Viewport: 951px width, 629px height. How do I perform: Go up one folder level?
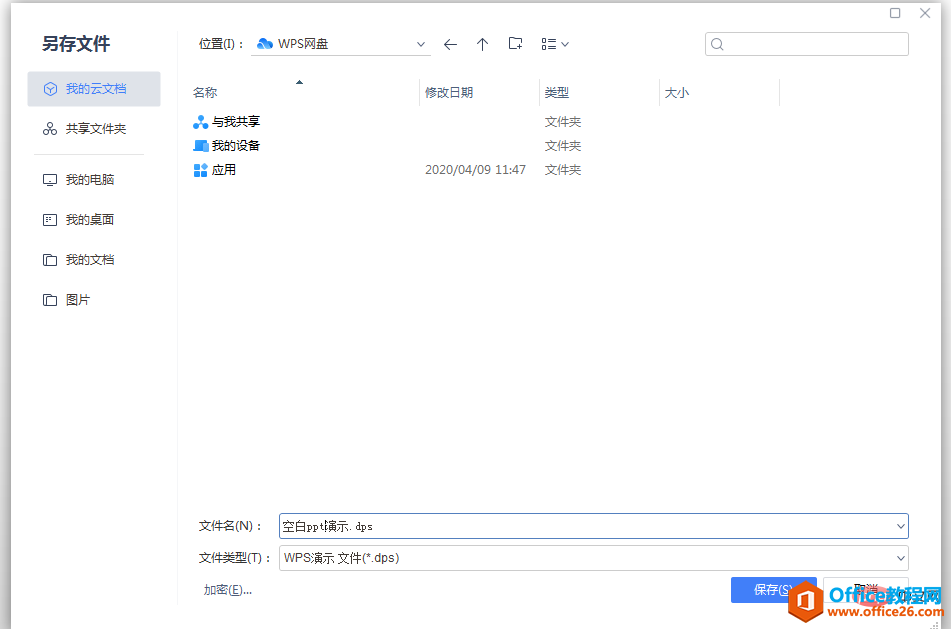click(x=482, y=44)
